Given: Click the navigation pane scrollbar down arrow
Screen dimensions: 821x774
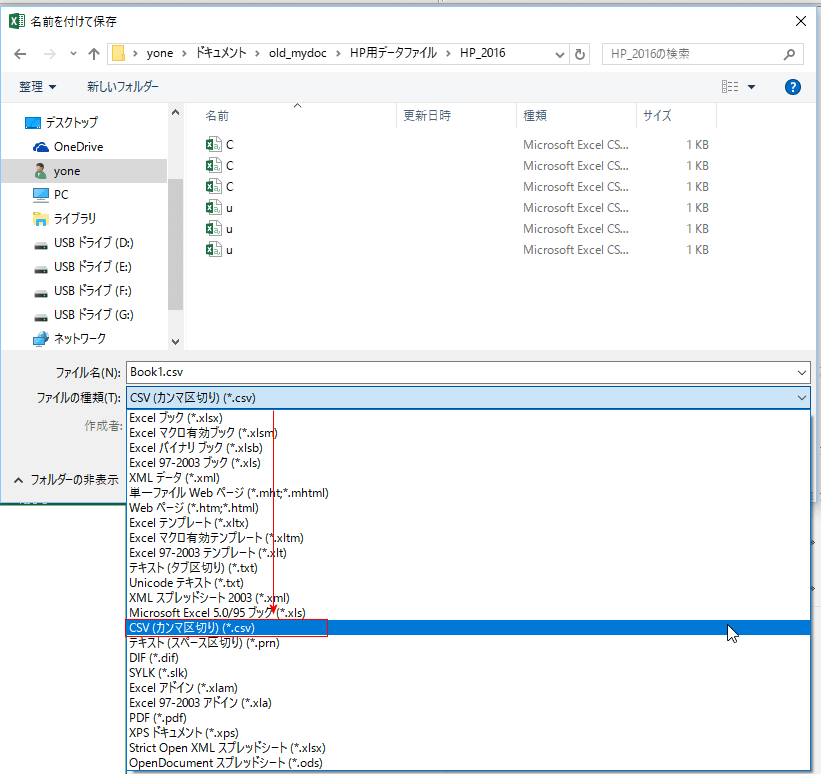Looking at the screenshot, I should (176, 341).
